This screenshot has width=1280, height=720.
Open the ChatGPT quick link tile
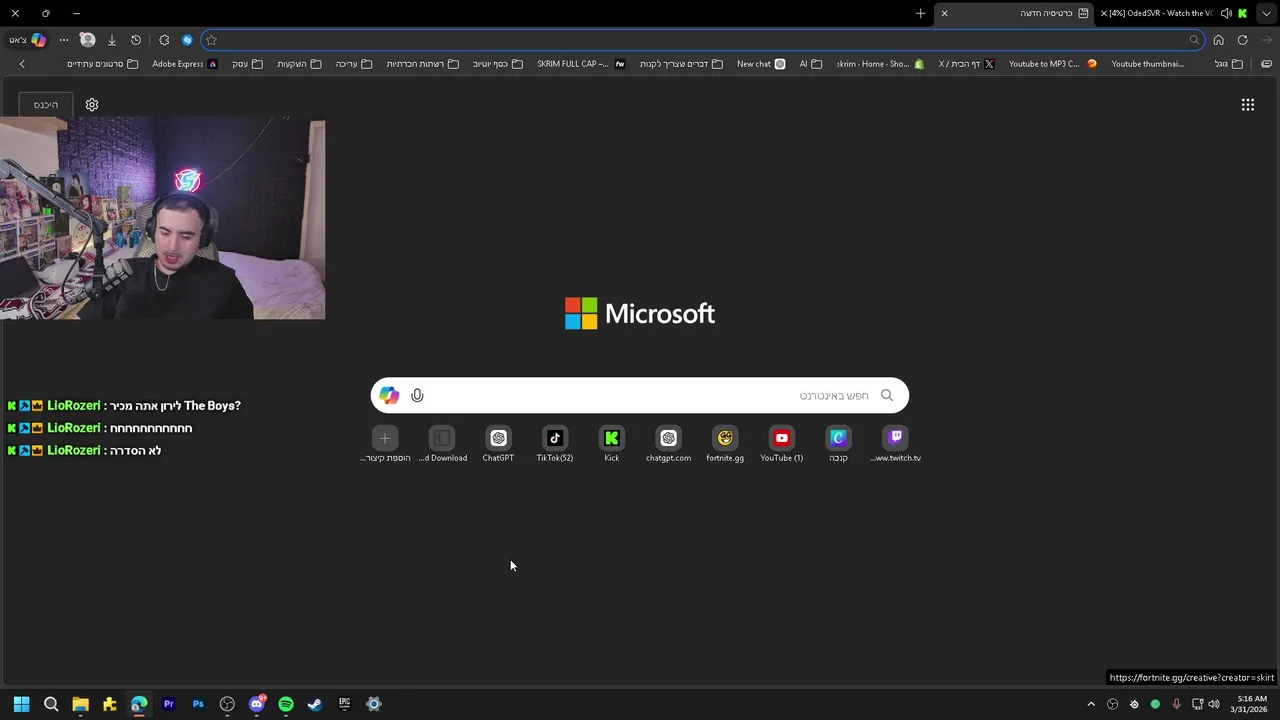498,444
